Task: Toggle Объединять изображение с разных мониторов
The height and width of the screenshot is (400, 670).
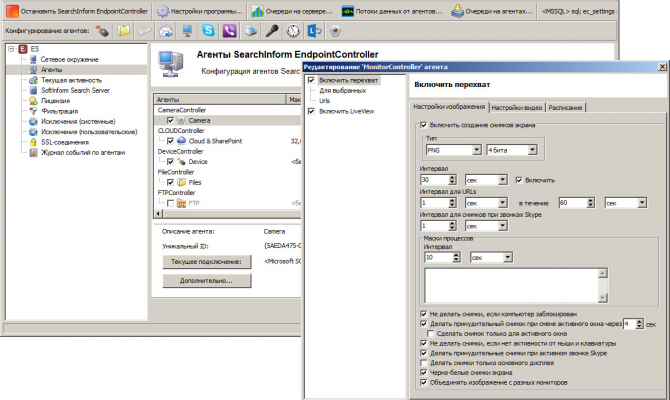Action: [x=423, y=382]
